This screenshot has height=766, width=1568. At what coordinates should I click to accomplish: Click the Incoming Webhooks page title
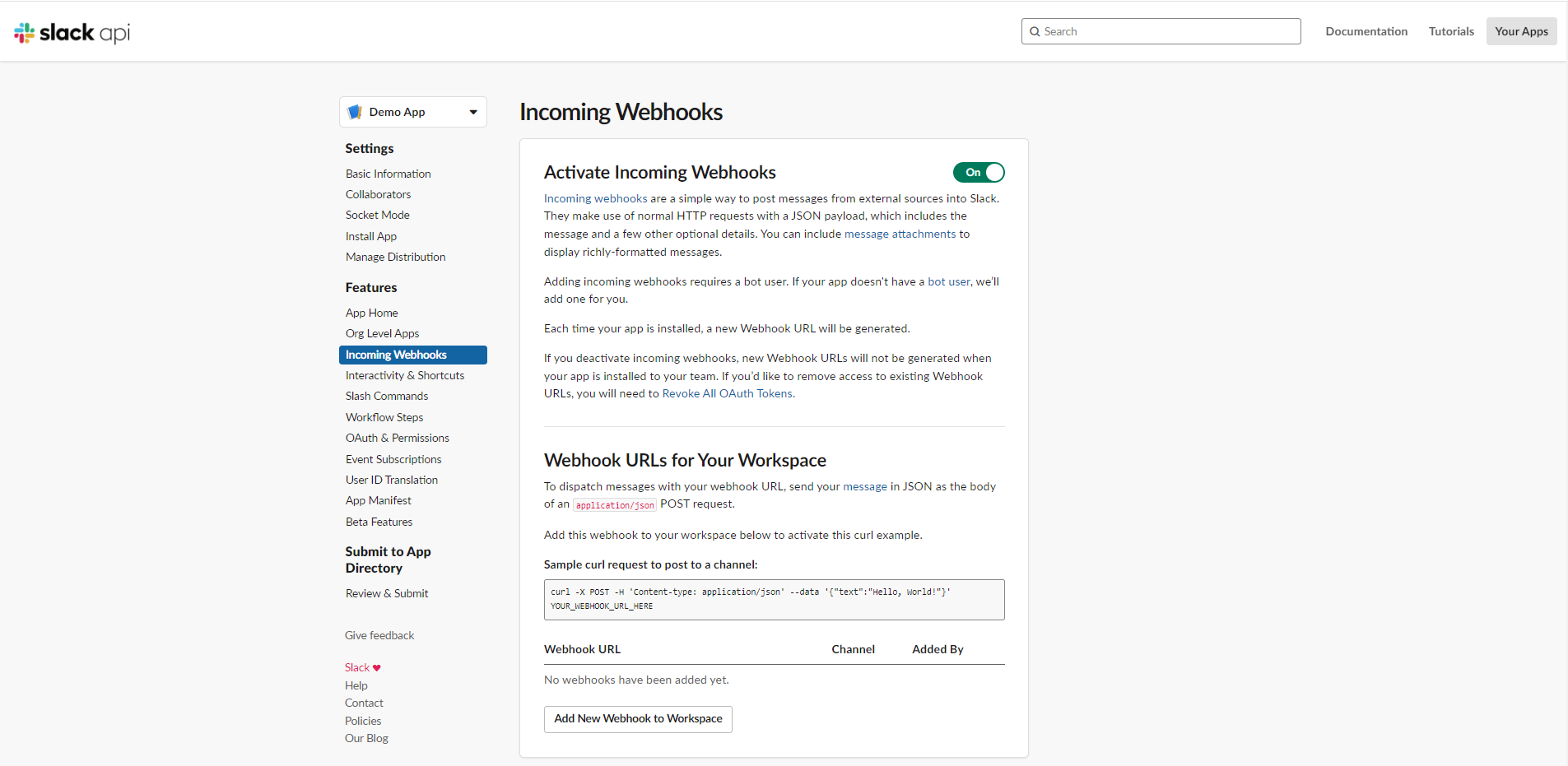tap(621, 112)
